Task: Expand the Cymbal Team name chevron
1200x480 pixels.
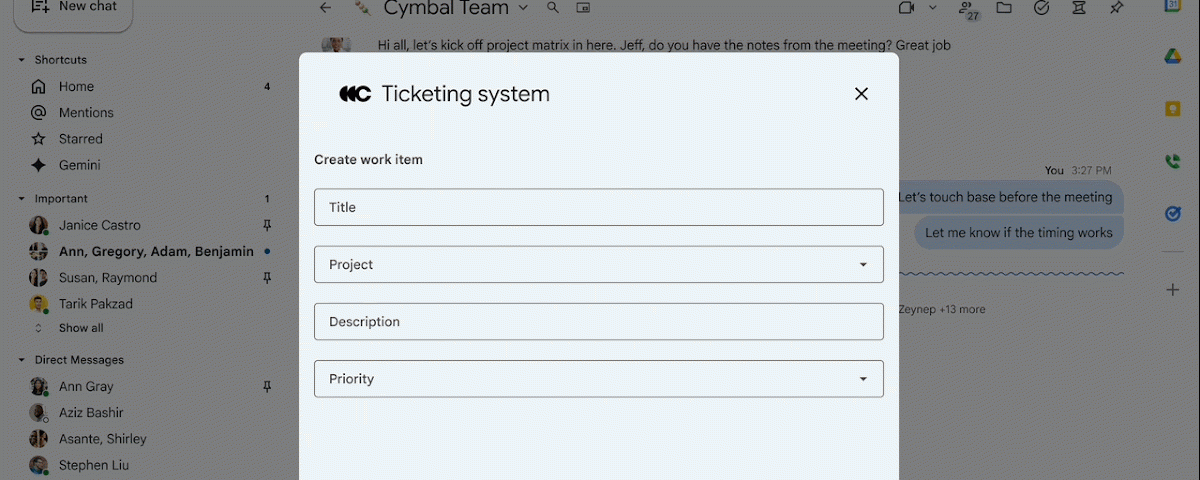Action: [524, 8]
